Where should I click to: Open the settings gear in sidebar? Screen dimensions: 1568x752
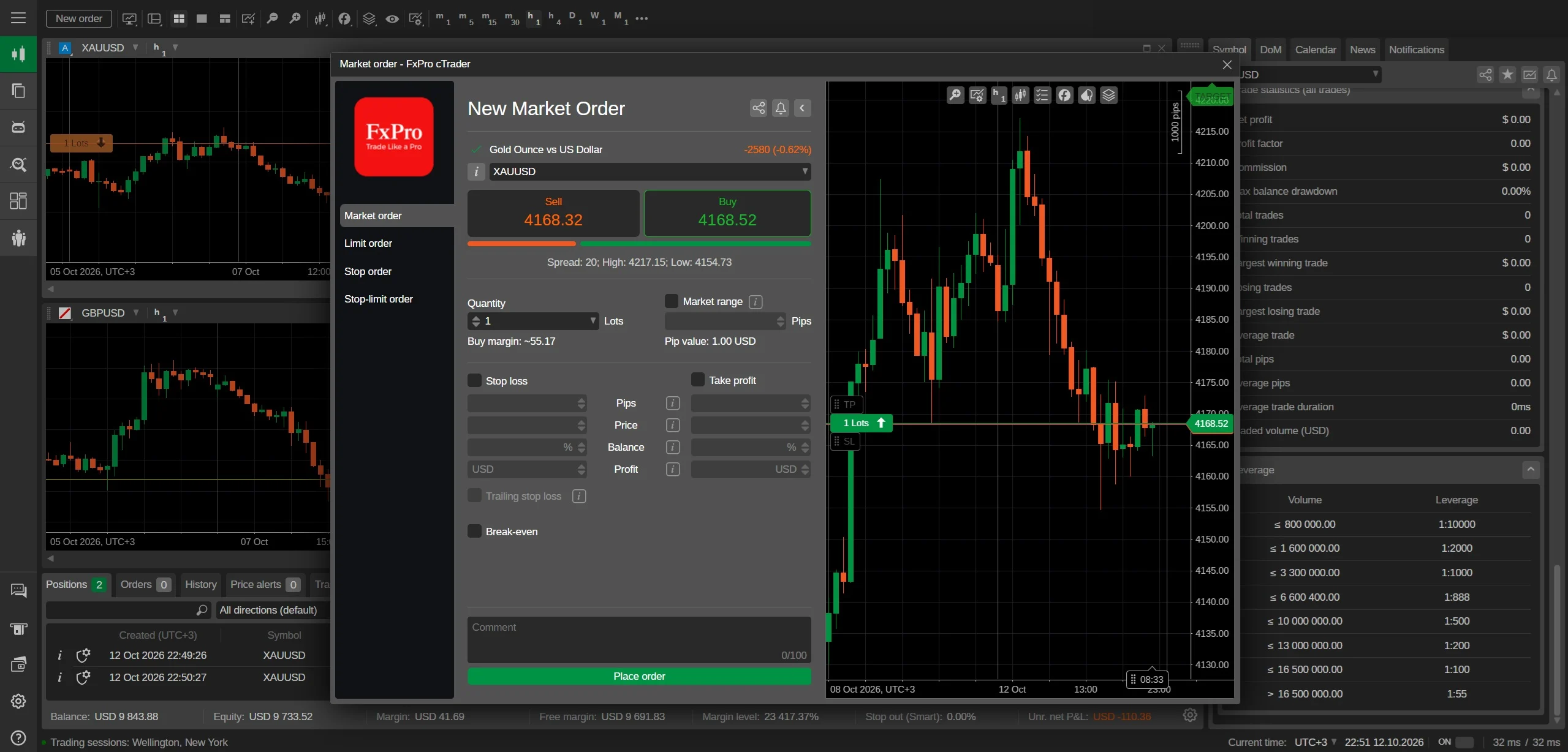click(18, 701)
